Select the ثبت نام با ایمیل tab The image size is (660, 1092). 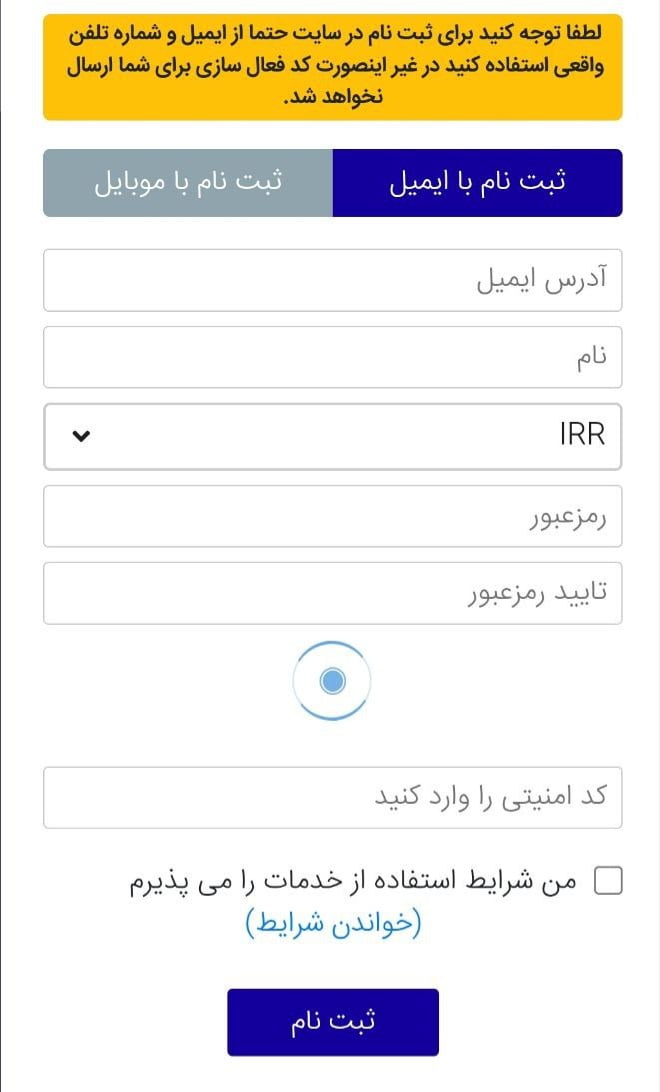478,182
